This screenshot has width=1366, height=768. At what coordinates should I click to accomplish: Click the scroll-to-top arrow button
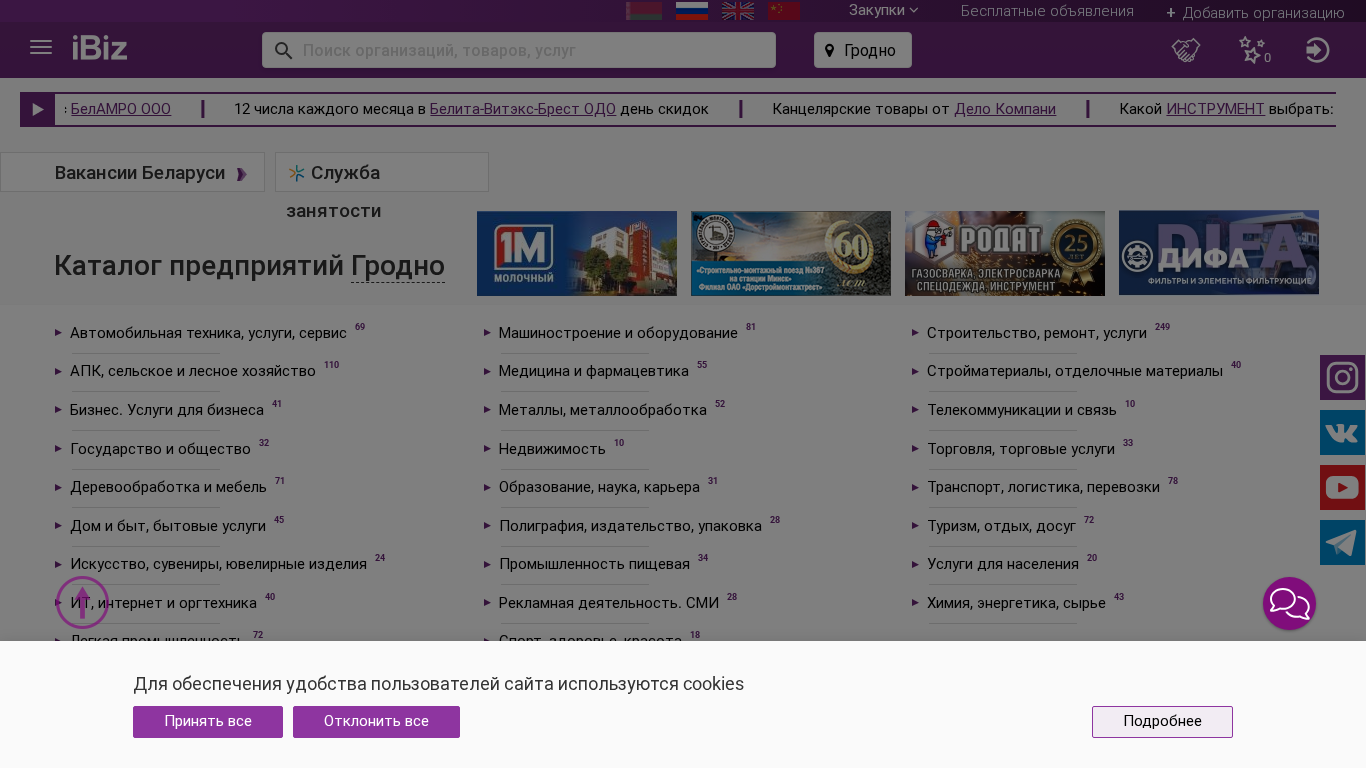pyautogui.click(x=82, y=603)
